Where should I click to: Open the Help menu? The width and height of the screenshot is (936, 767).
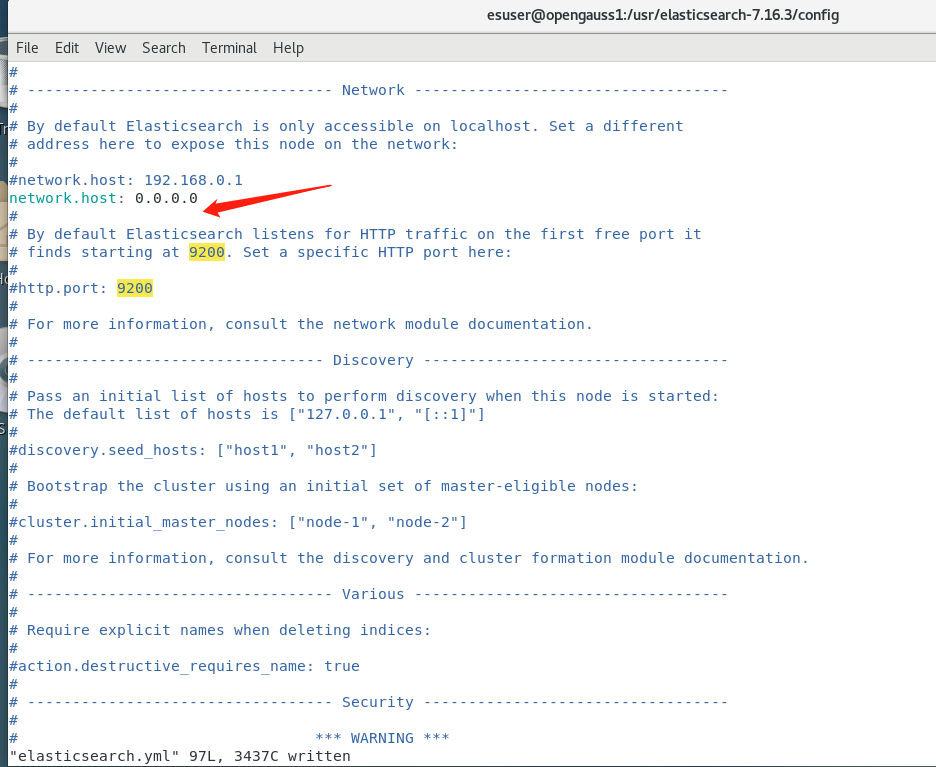point(288,48)
